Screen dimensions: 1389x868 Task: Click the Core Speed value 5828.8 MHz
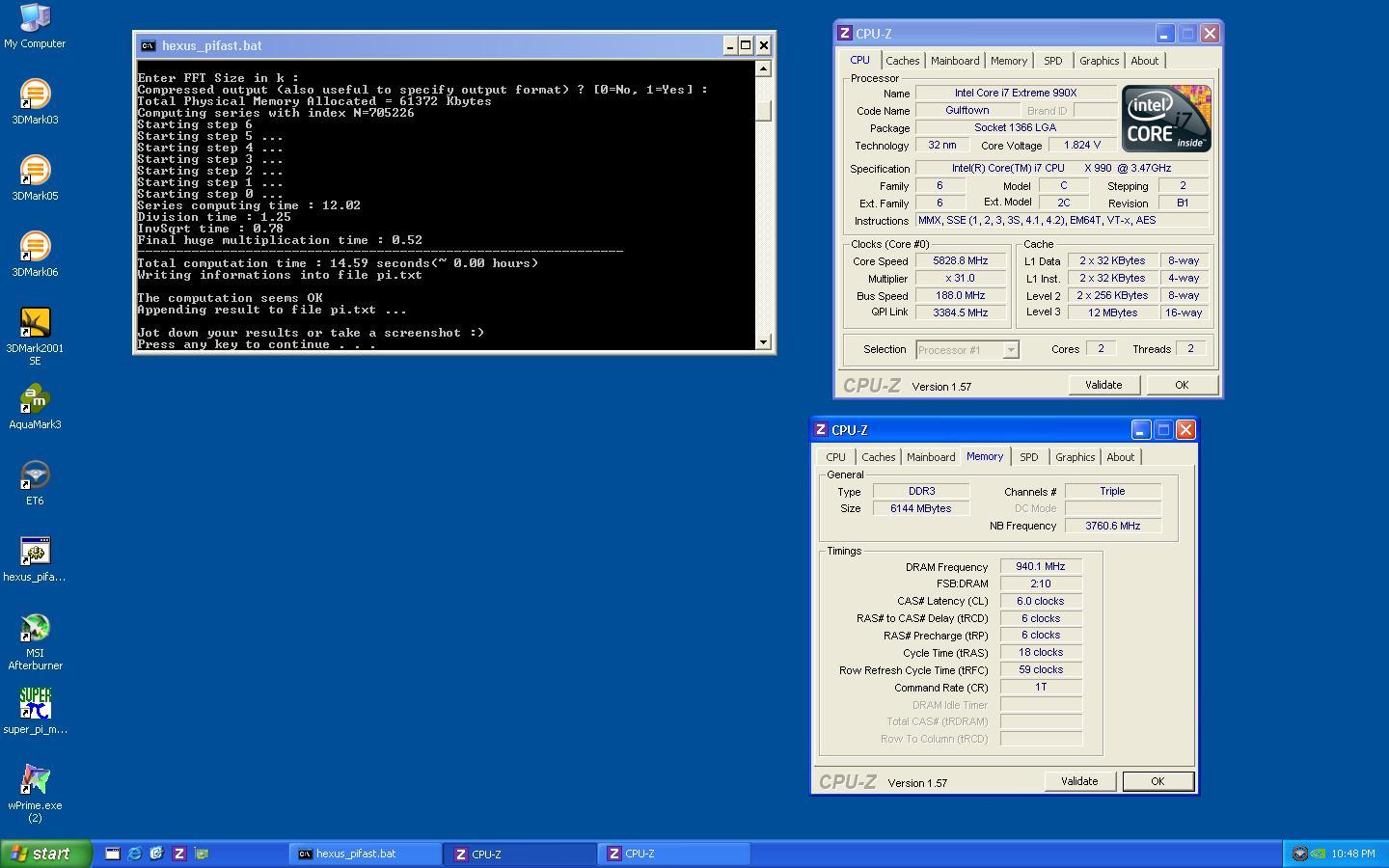coord(960,261)
